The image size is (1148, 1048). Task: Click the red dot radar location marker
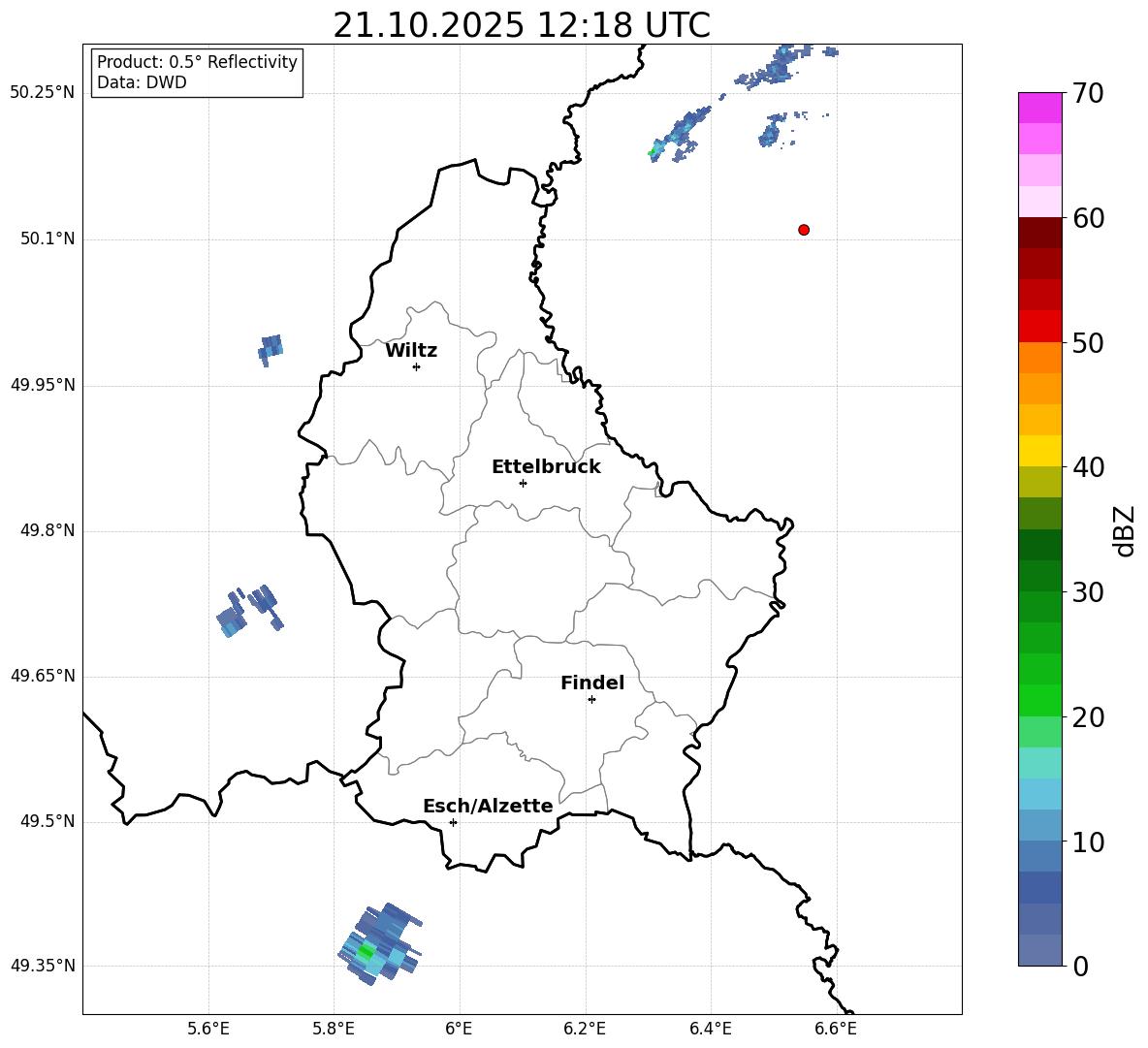click(x=804, y=230)
